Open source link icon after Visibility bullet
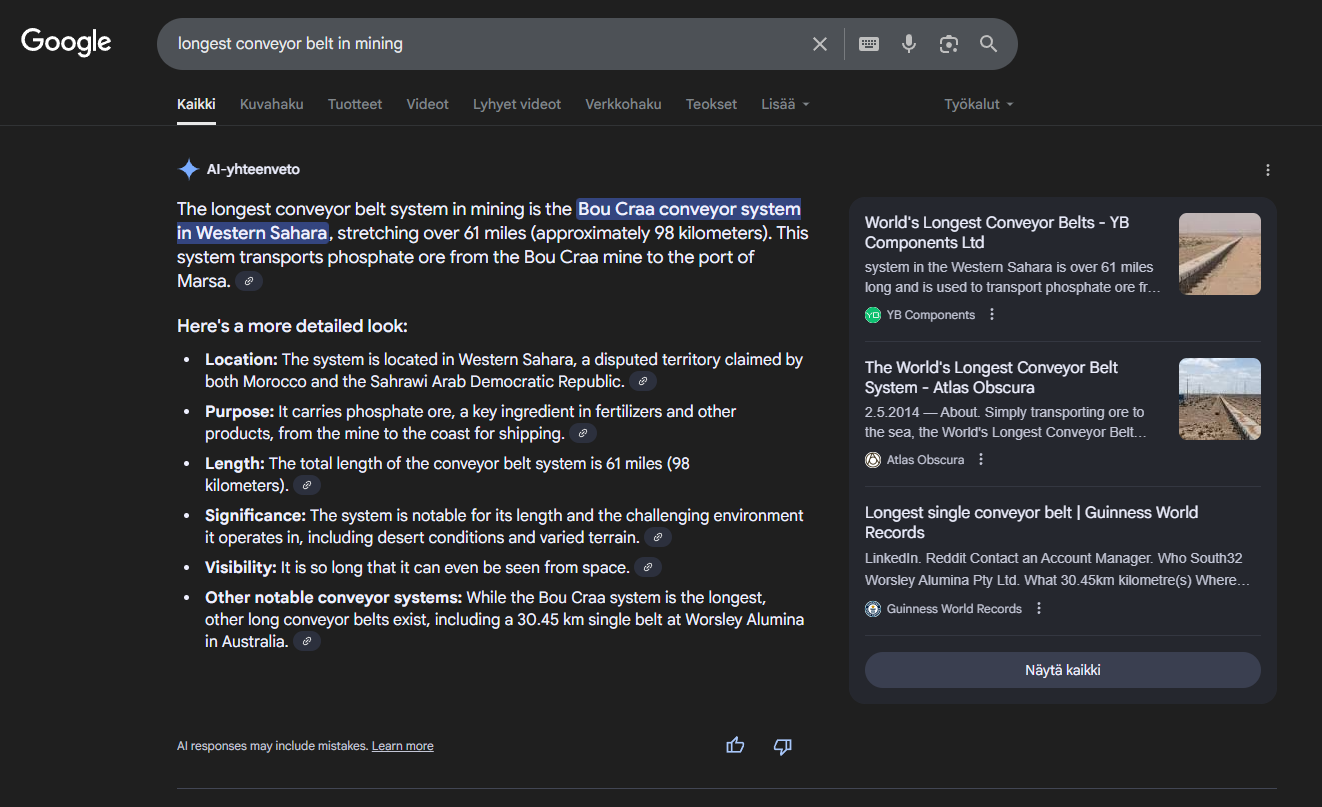 tap(649, 568)
